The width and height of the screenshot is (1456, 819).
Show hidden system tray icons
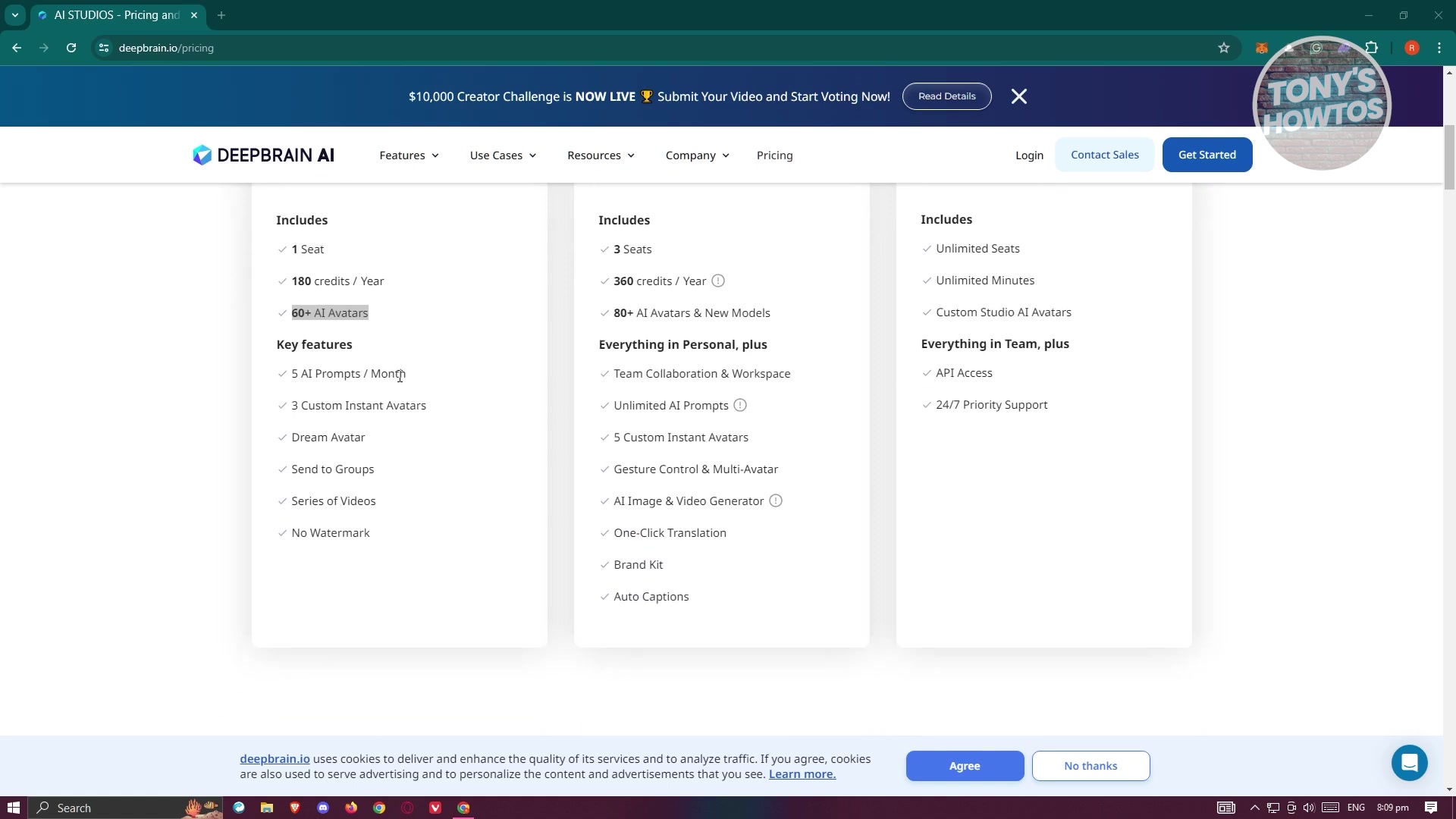click(x=1254, y=808)
